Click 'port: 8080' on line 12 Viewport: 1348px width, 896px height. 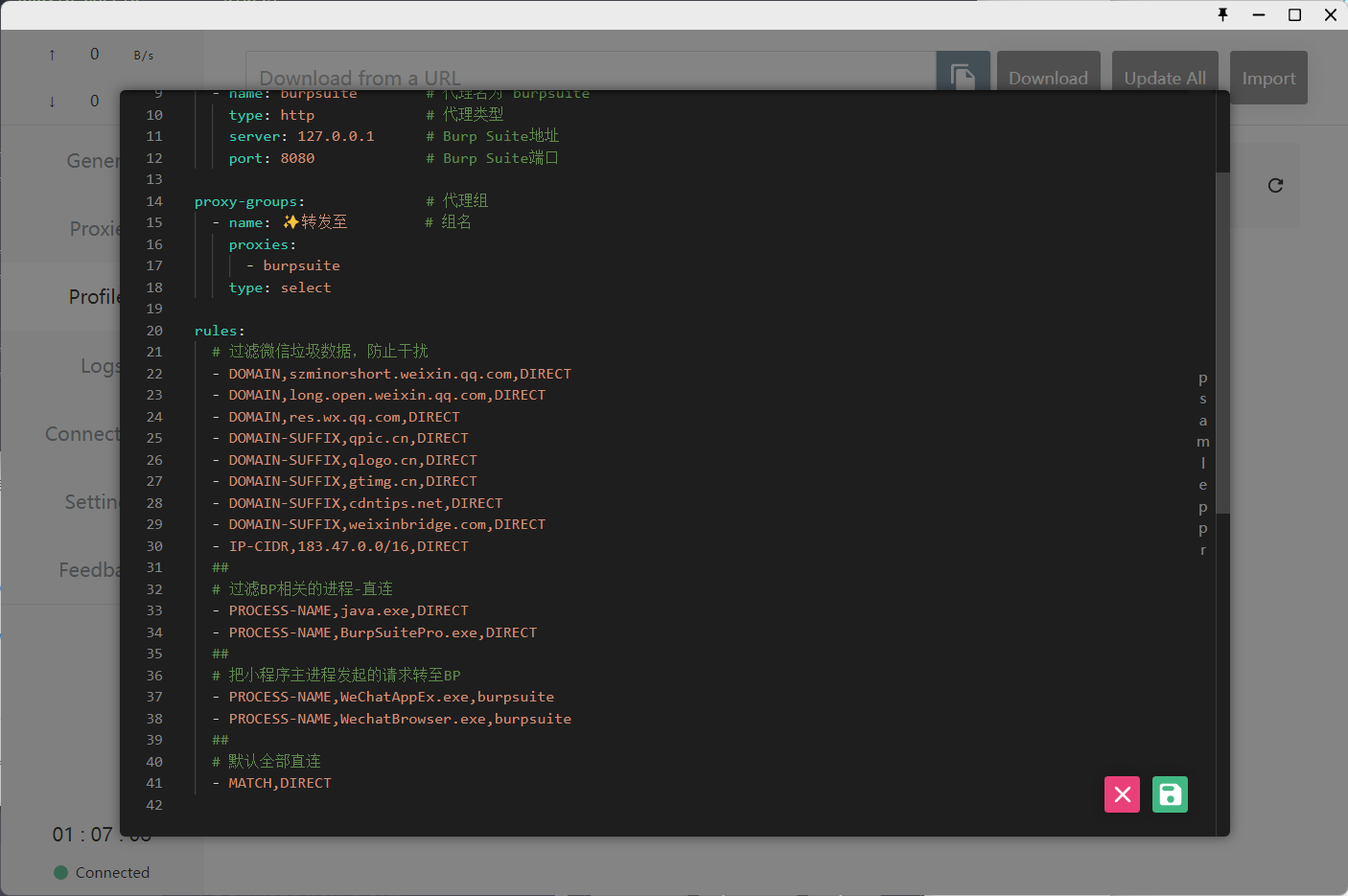pyautogui.click(x=271, y=158)
